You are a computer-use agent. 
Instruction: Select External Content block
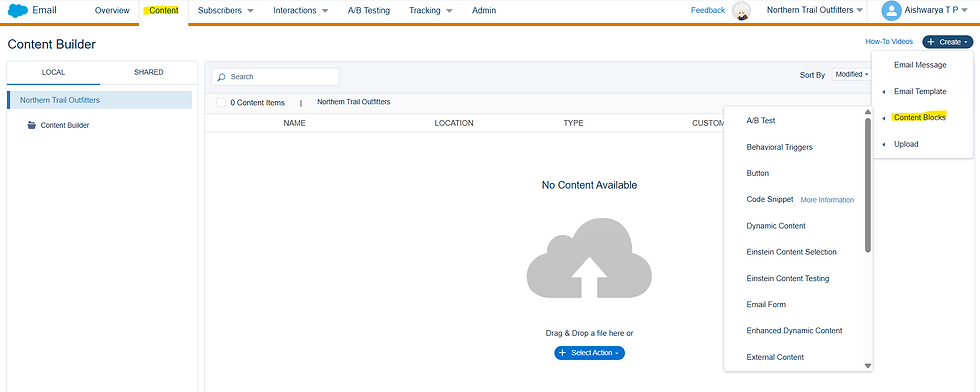click(775, 357)
